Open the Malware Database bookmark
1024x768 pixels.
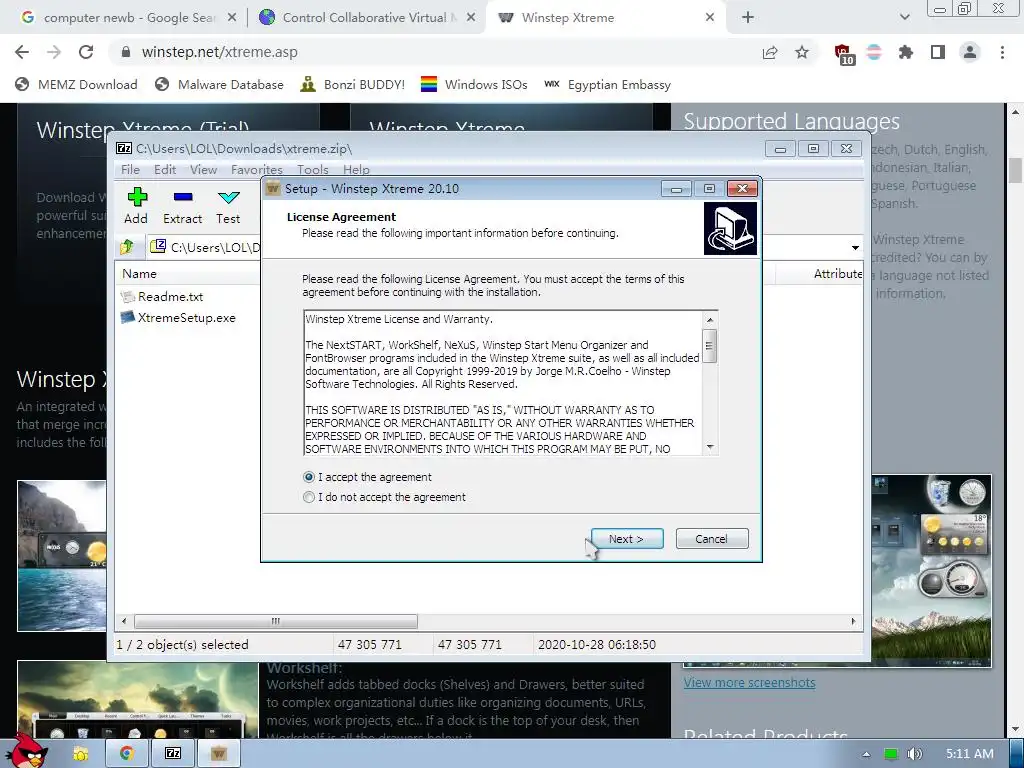pyautogui.click(x=219, y=84)
